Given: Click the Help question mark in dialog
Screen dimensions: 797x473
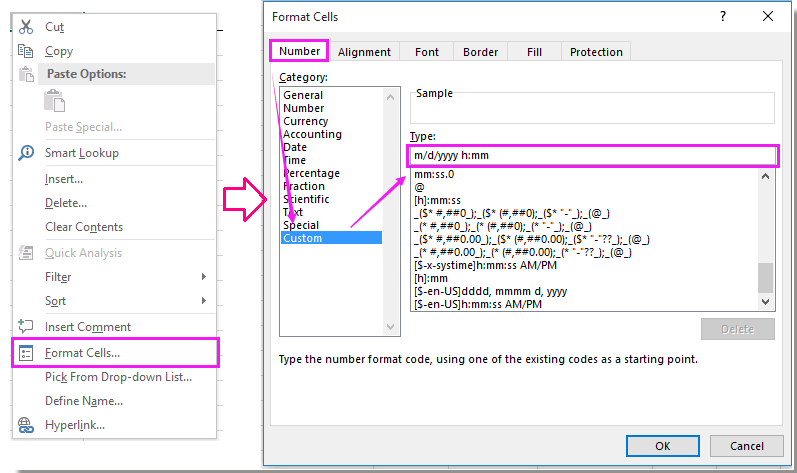Looking at the screenshot, I should point(722,17).
